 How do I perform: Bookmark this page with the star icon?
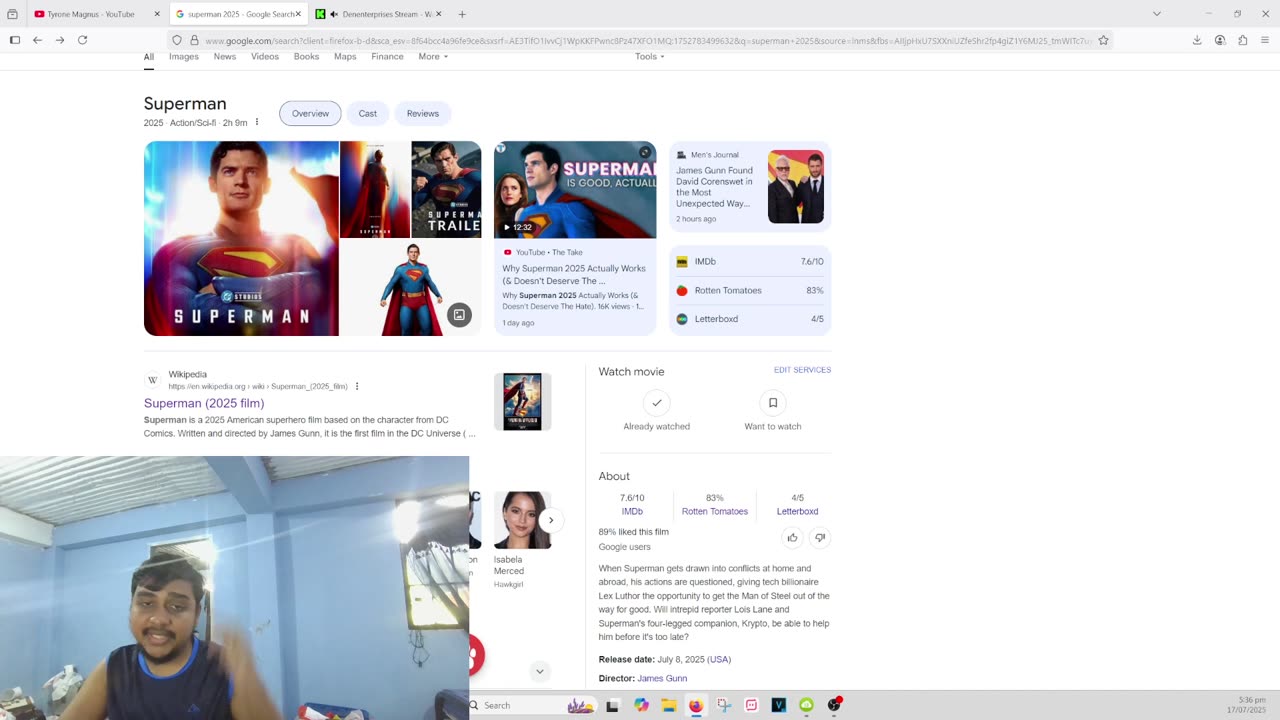(1103, 40)
